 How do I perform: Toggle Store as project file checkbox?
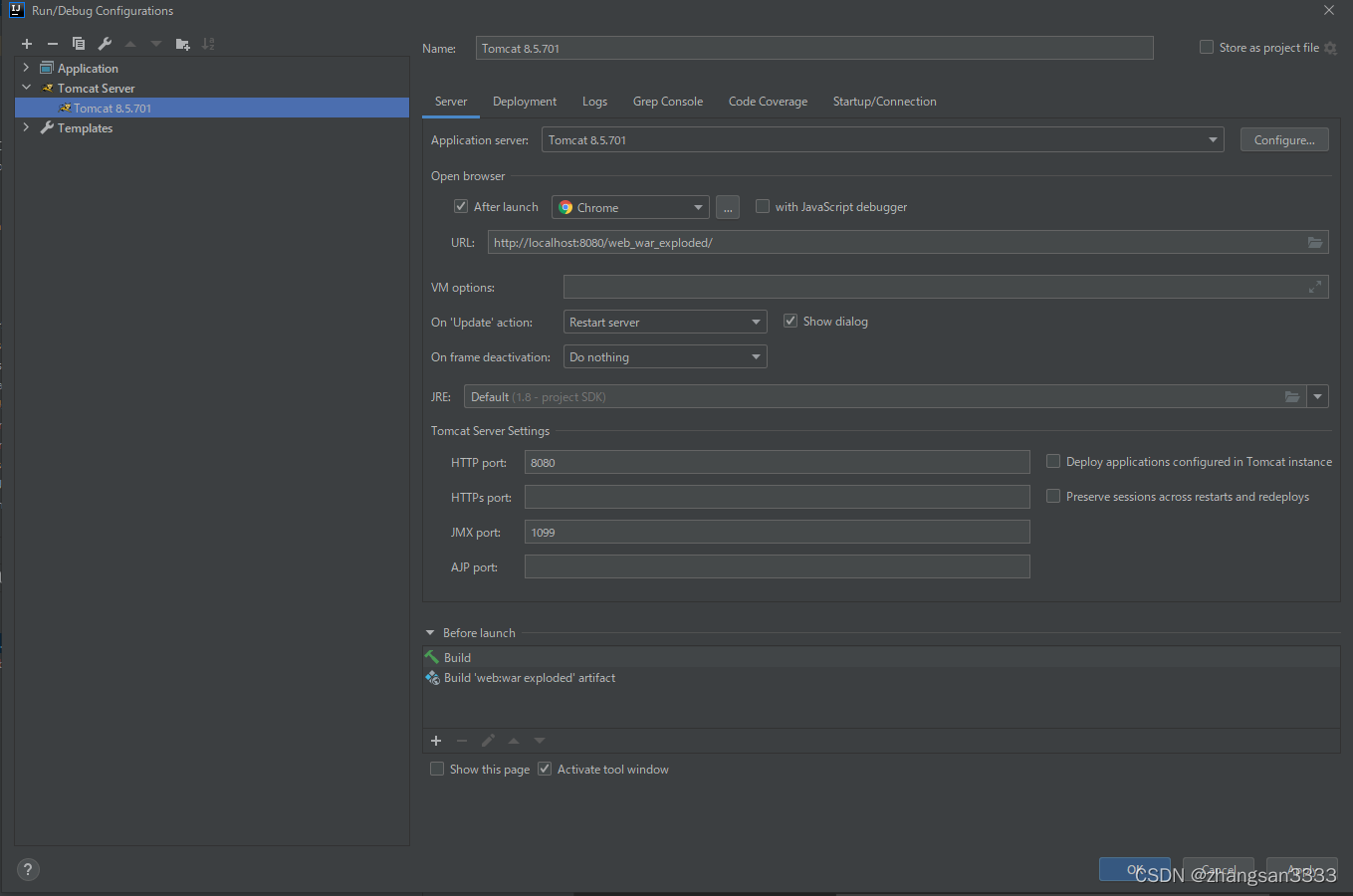pos(1207,47)
